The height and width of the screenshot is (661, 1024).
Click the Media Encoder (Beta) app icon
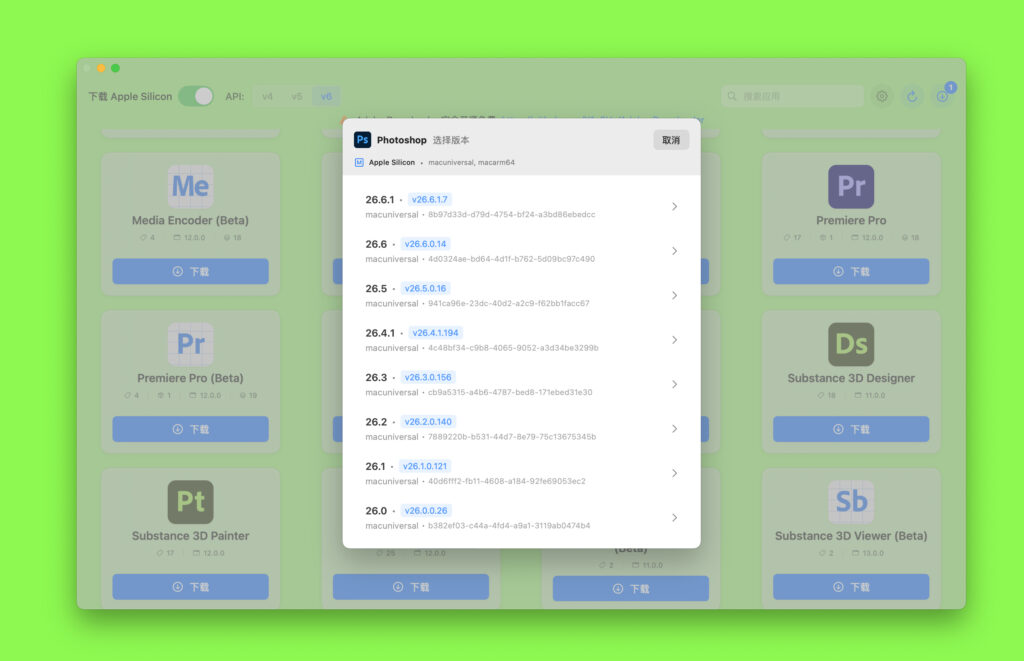[190, 186]
